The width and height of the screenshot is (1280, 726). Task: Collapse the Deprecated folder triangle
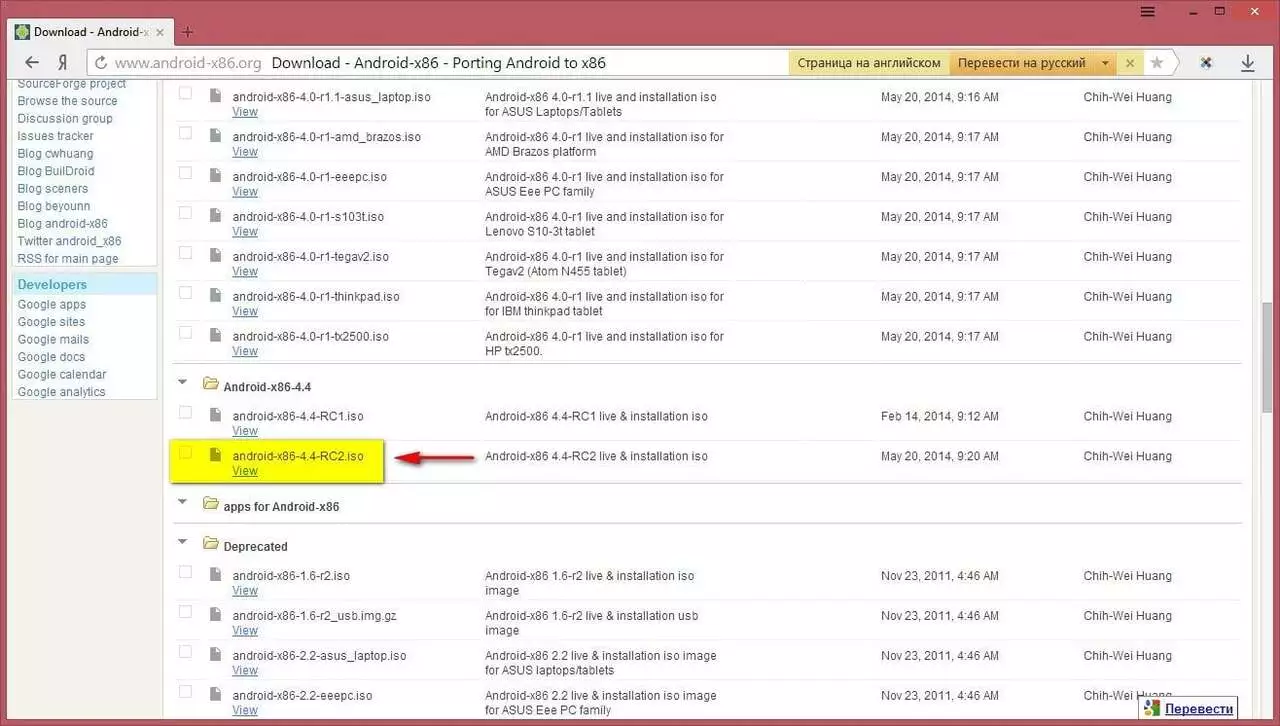pos(182,541)
